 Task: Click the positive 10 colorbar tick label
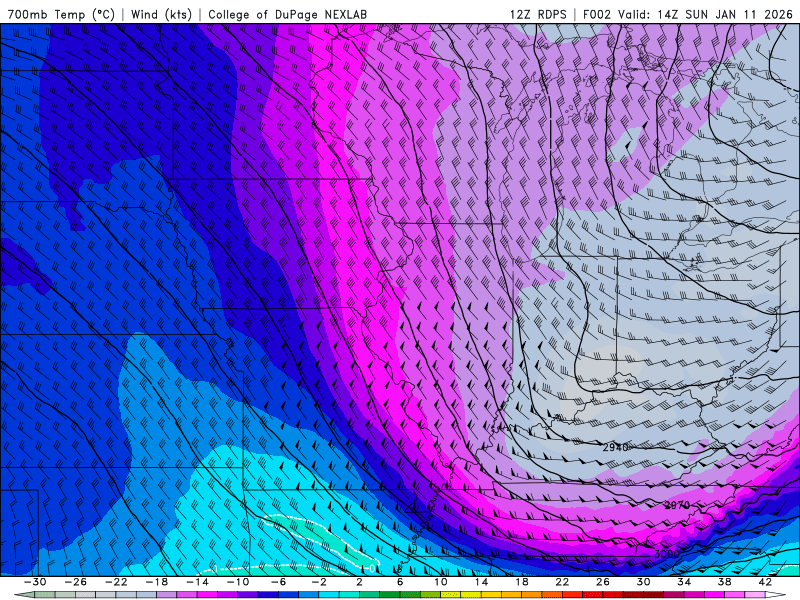(441, 582)
